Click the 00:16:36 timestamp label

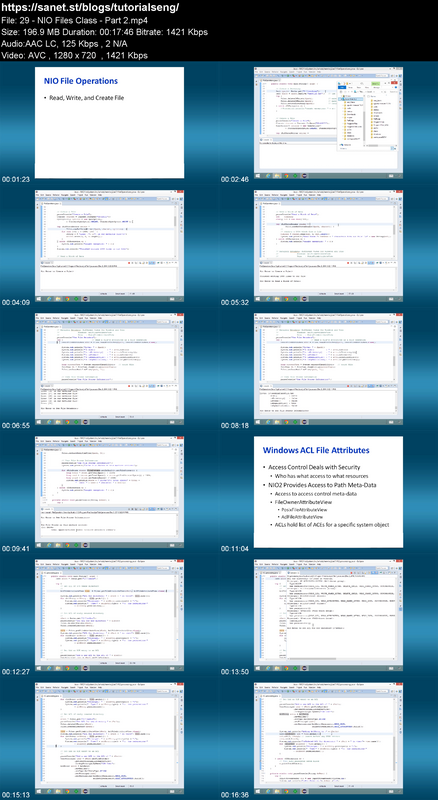coord(235,795)
